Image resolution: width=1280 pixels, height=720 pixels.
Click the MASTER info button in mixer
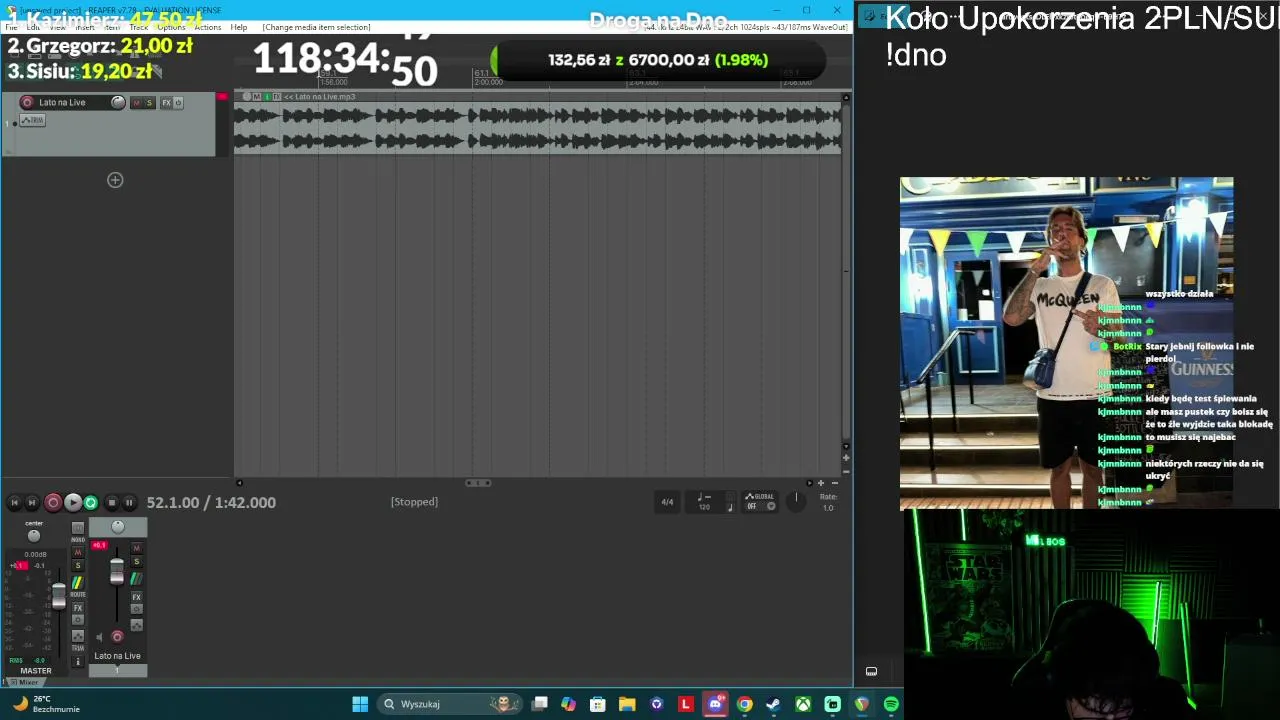(78, 661)
